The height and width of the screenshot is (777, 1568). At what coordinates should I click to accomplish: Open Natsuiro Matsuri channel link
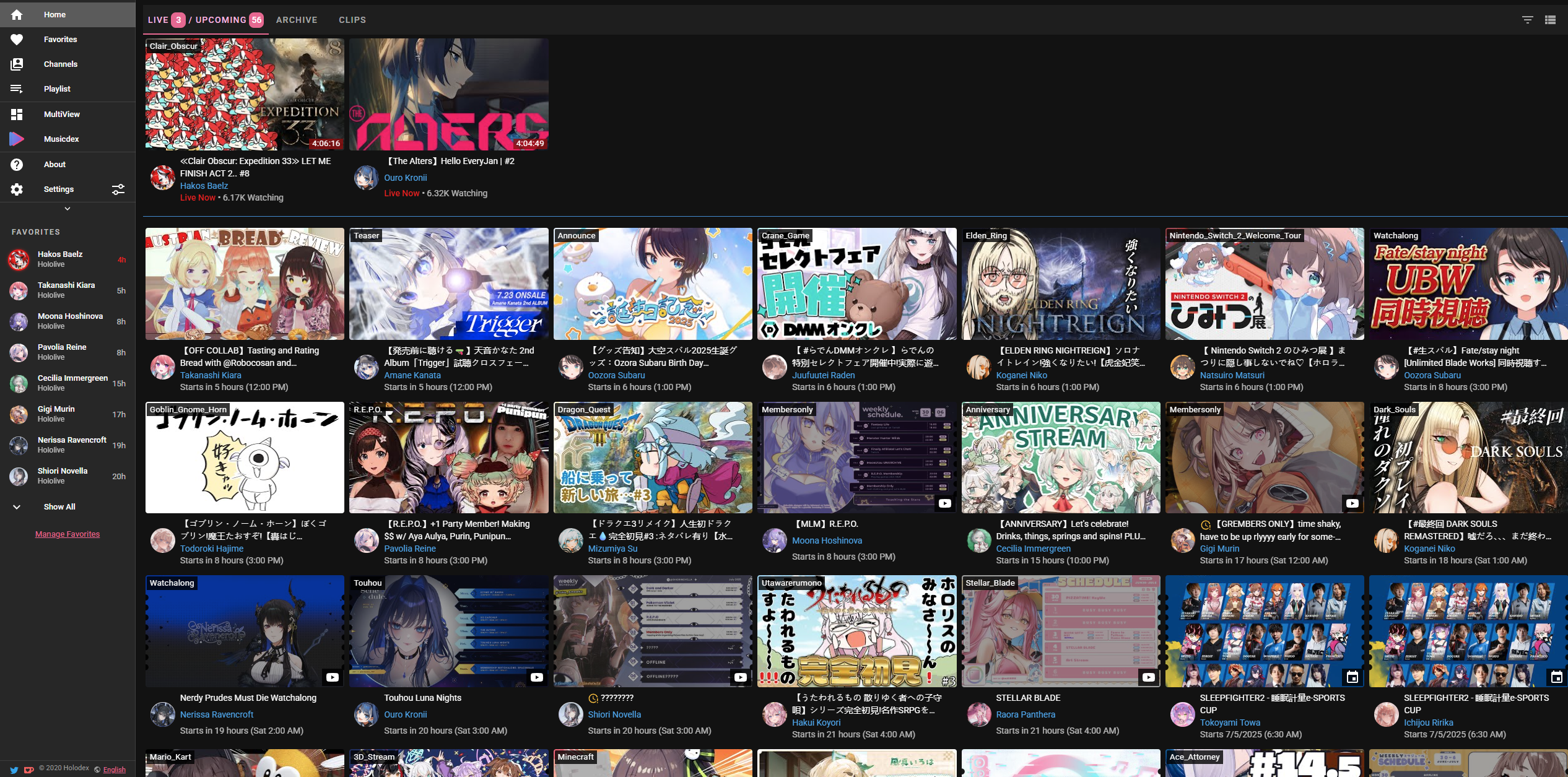(1232, 375)
